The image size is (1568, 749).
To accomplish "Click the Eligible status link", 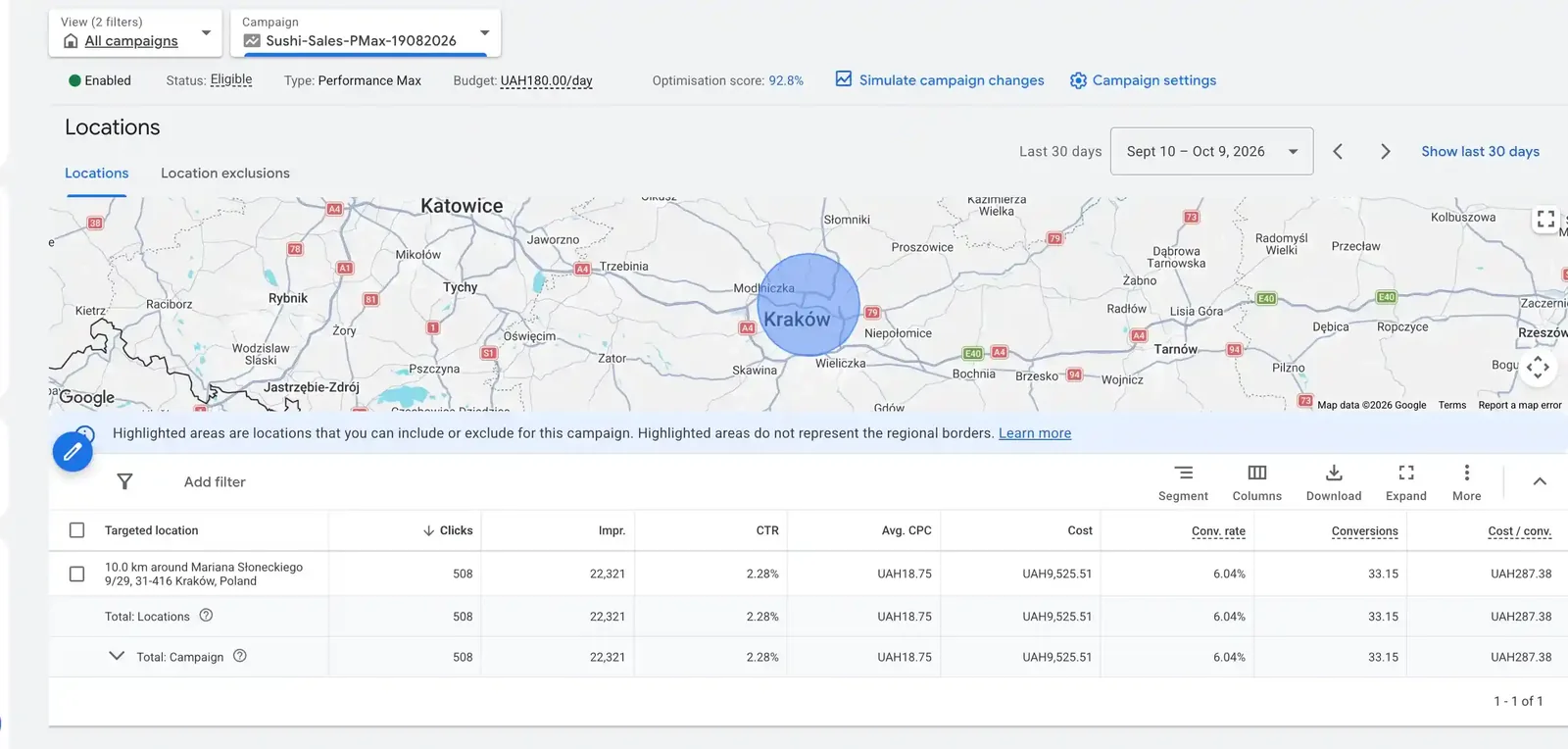I will (231, 79).
